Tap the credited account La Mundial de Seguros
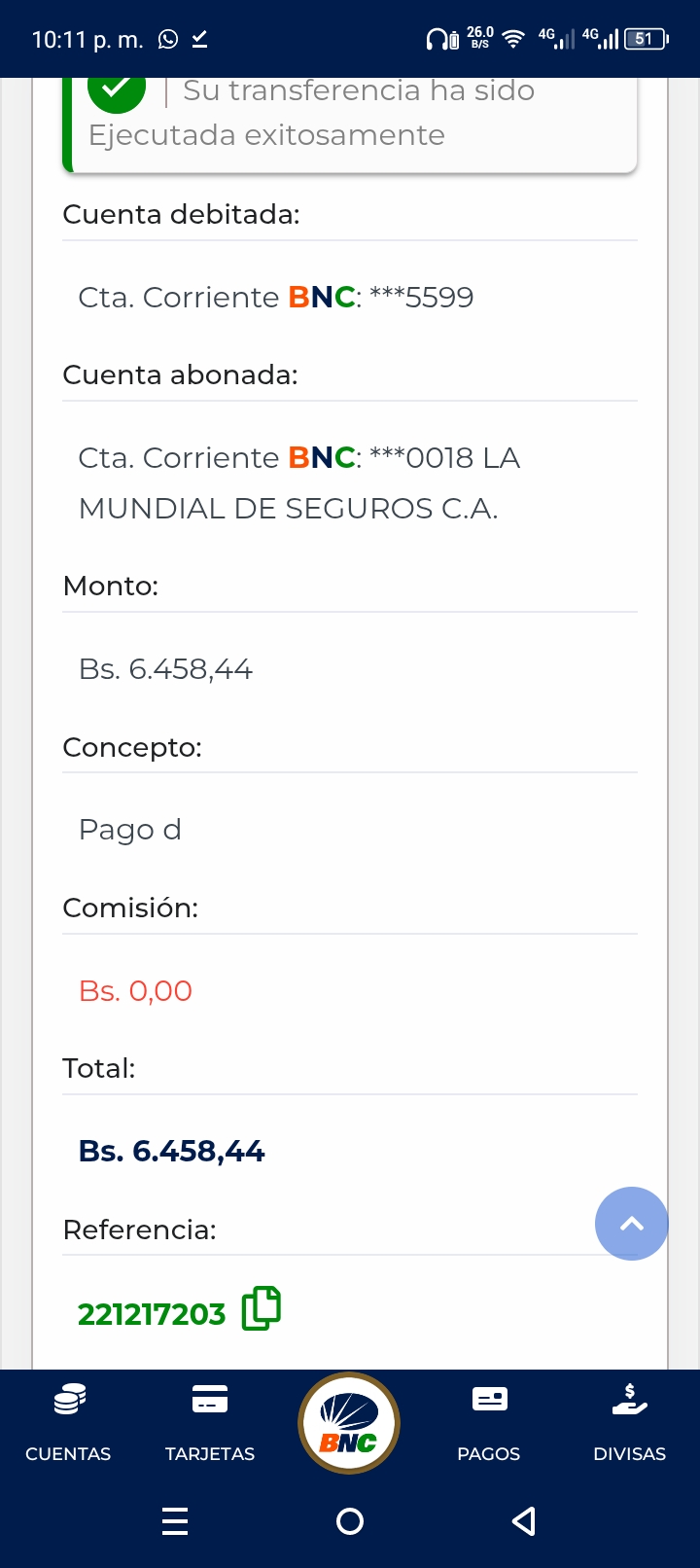This screenshot has height=1568, width=700. pyautogui.click(x=299, y=482)
